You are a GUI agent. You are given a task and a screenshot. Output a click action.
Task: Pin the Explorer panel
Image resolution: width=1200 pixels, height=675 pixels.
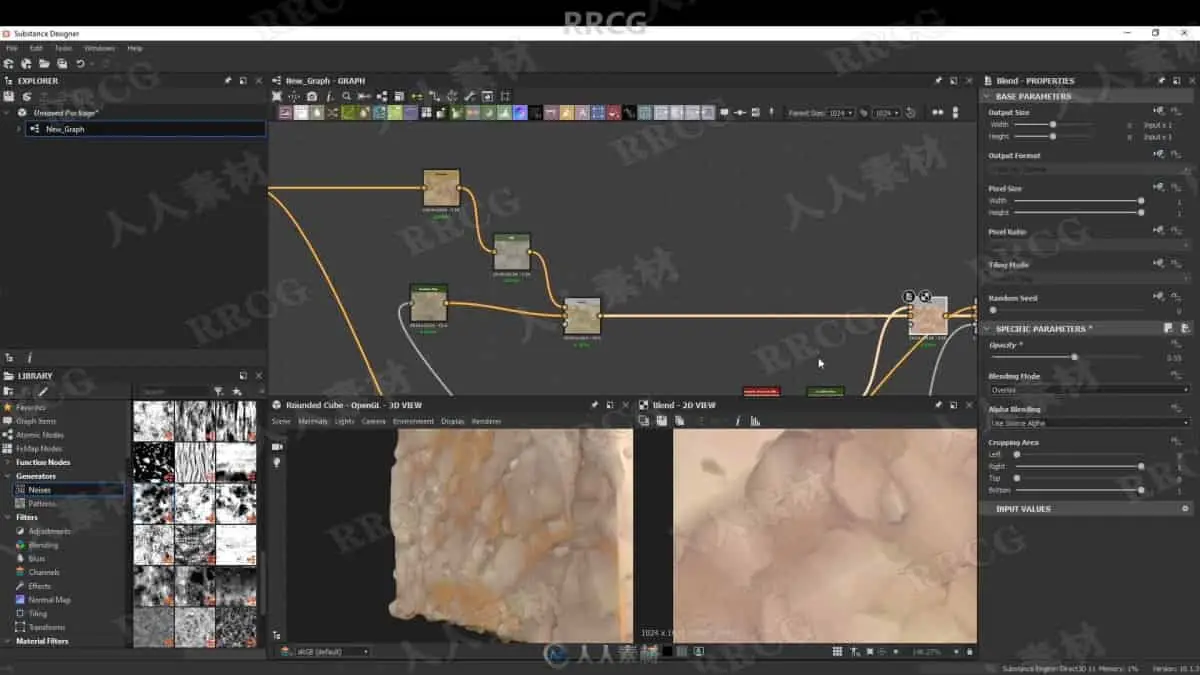click(228, 81)
